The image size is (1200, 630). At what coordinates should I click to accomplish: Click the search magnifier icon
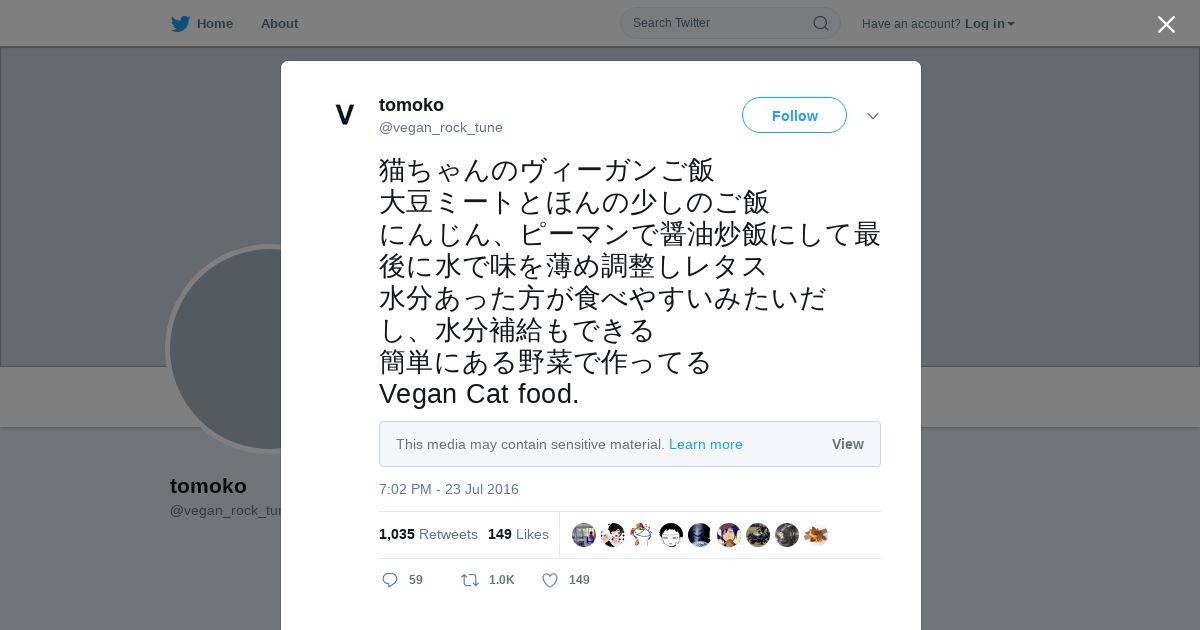tap(820, 23)
